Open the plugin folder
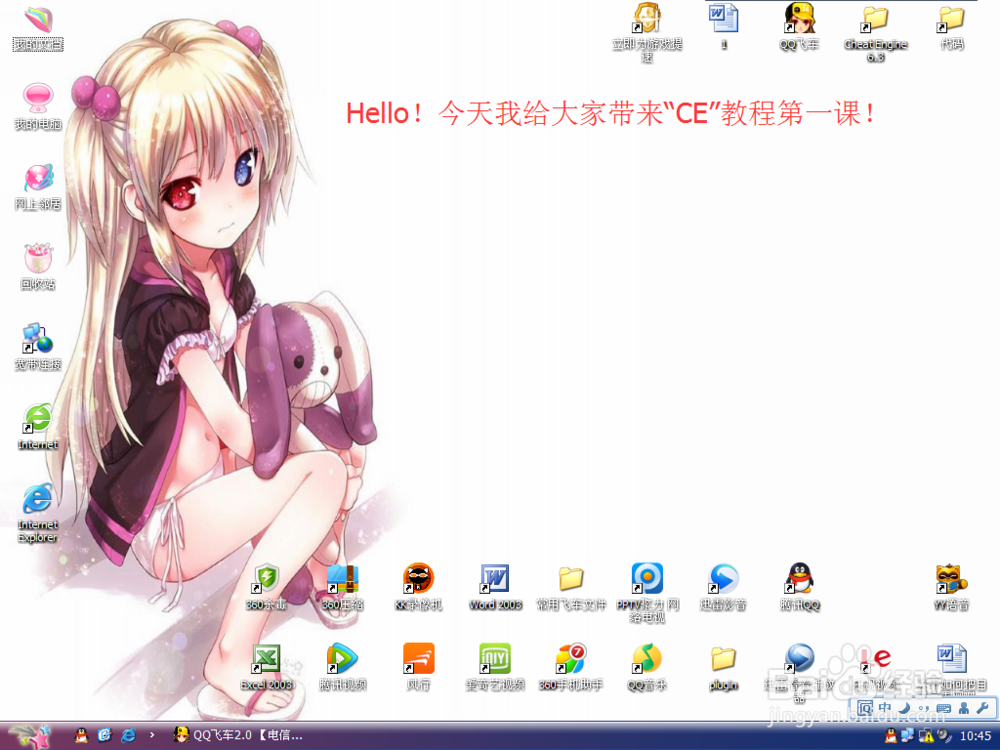Screen dimensions: 1000x750 (x=723, y=667)
